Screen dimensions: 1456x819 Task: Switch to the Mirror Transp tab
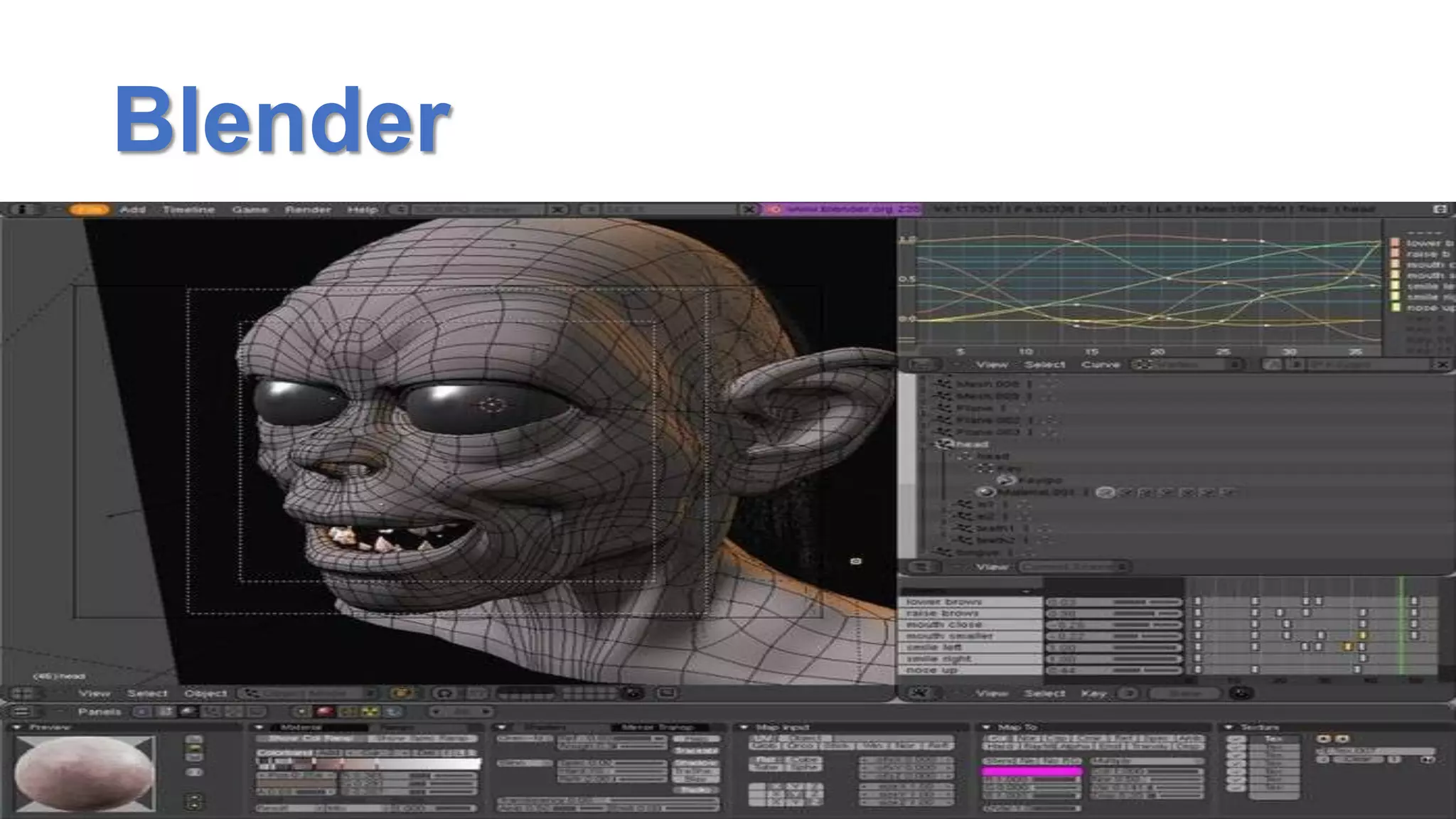coord(660,727)
